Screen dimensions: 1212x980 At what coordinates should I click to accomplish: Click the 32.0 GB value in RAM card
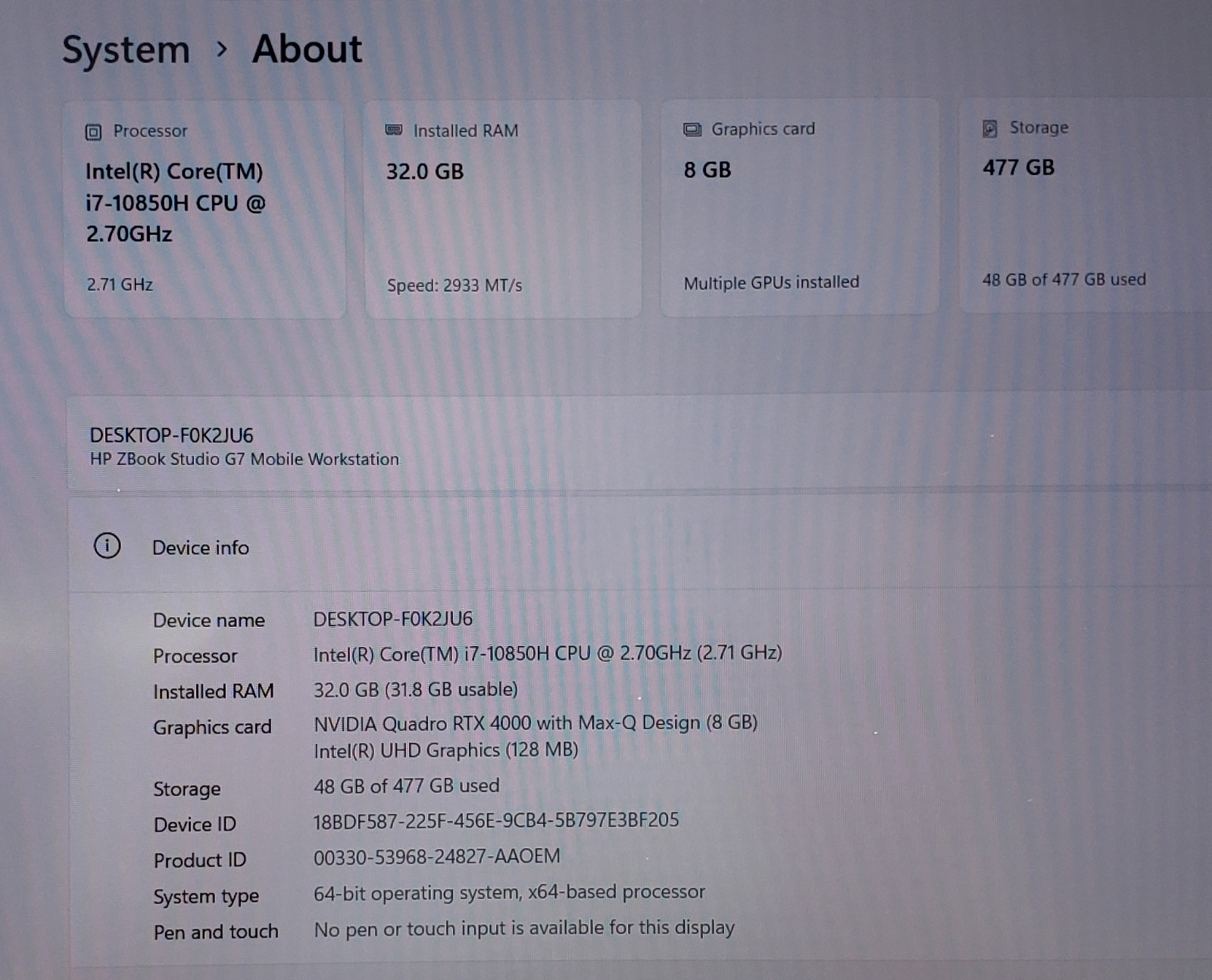click(x=425, y=172)
